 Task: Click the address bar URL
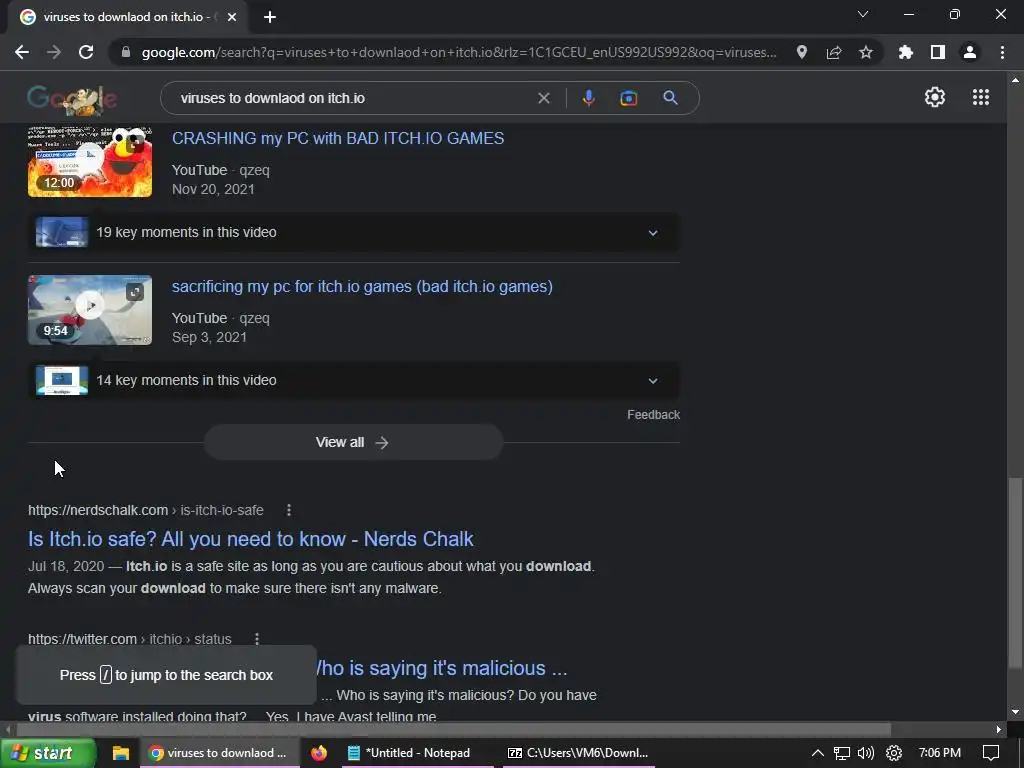[x=459, y=52]
